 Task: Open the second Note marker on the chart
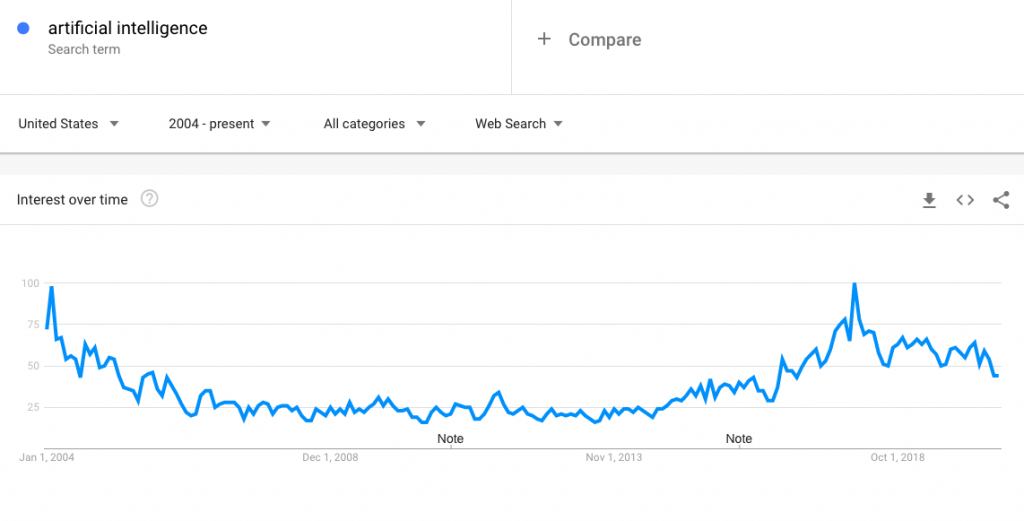coord(739,439)
